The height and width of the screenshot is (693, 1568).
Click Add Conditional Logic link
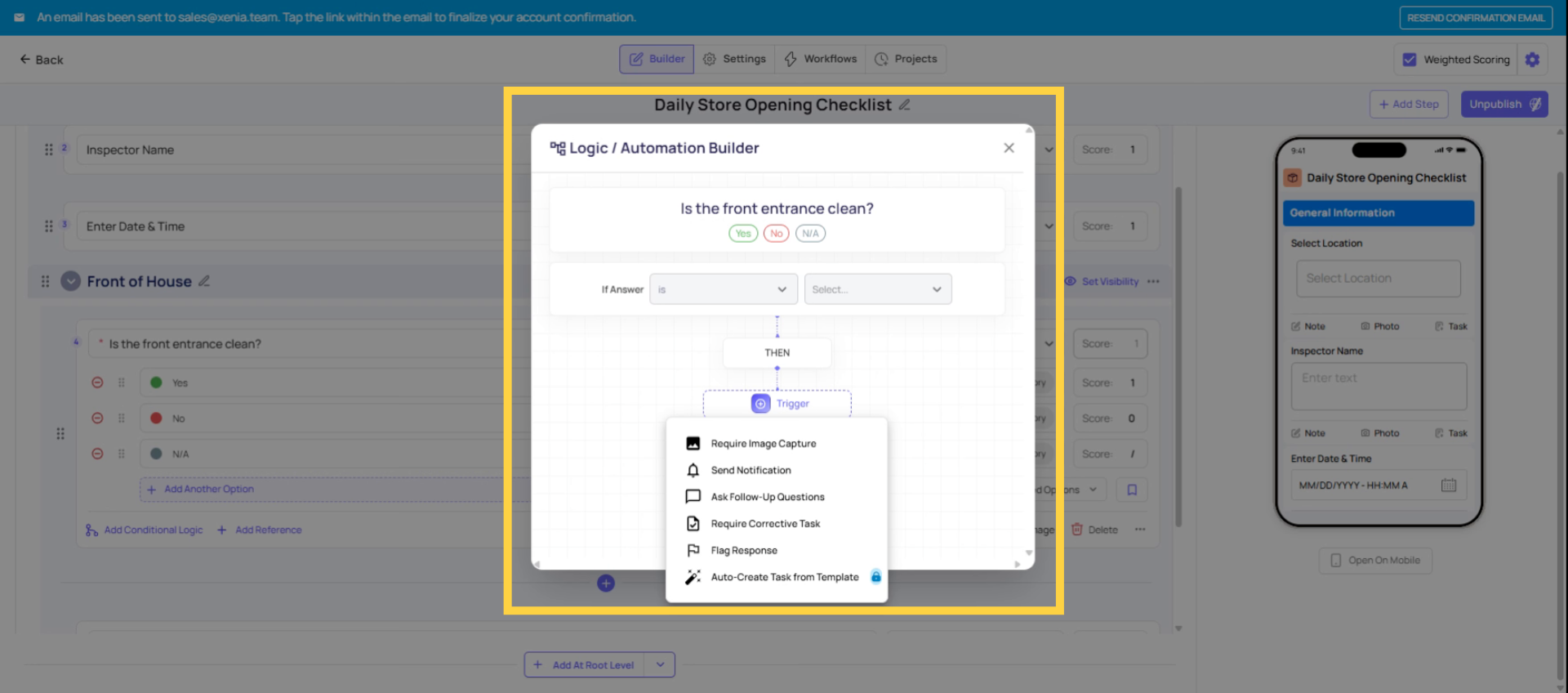coord(145,530)
